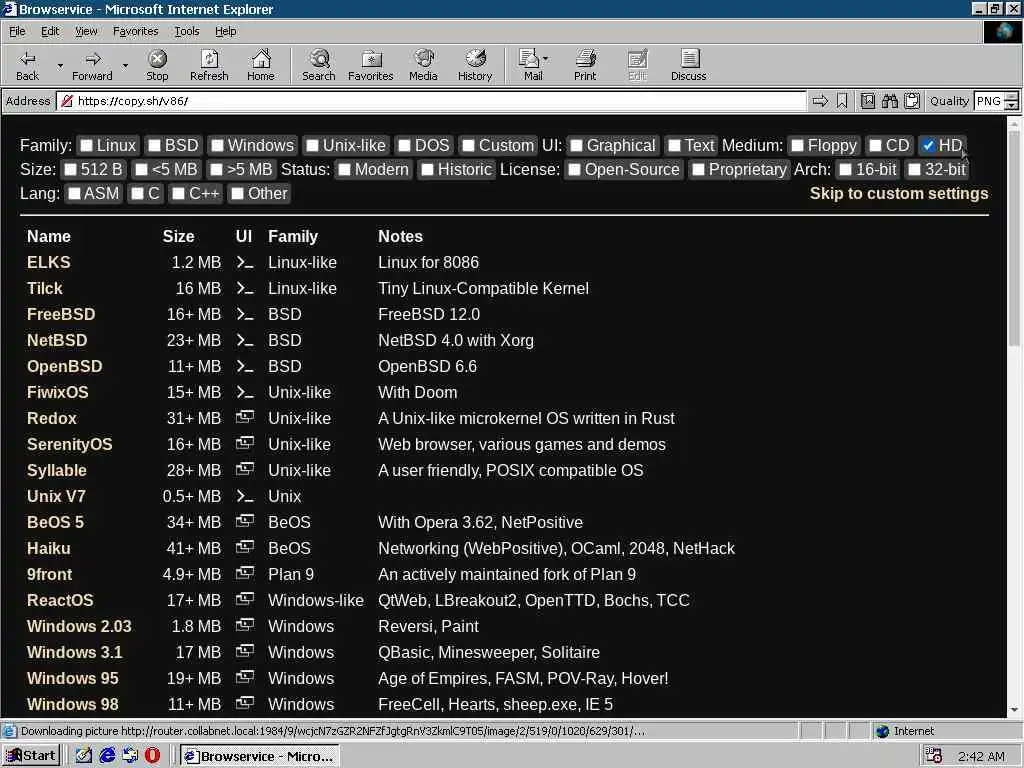Click the binoculars find icon
The image size is (1024, 768).
point(889,101)
